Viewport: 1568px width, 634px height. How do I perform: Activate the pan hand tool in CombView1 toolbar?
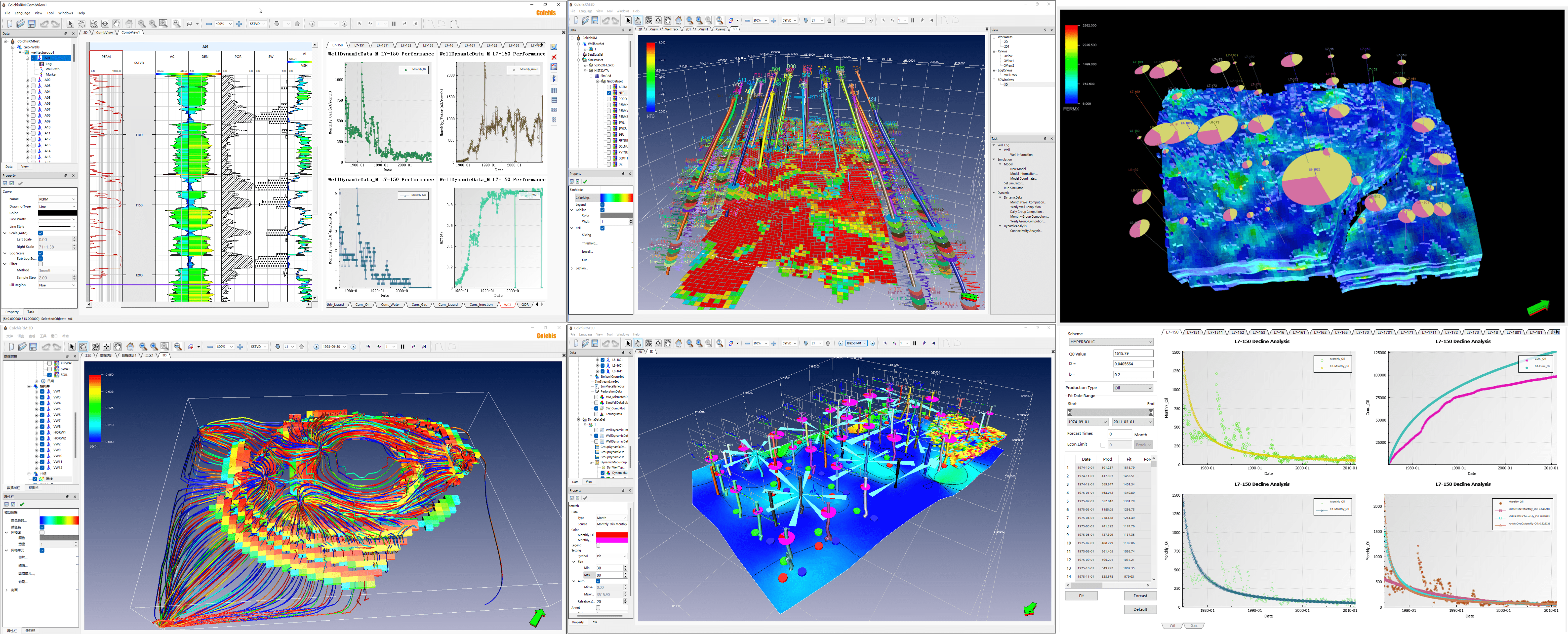click(116, 24)
